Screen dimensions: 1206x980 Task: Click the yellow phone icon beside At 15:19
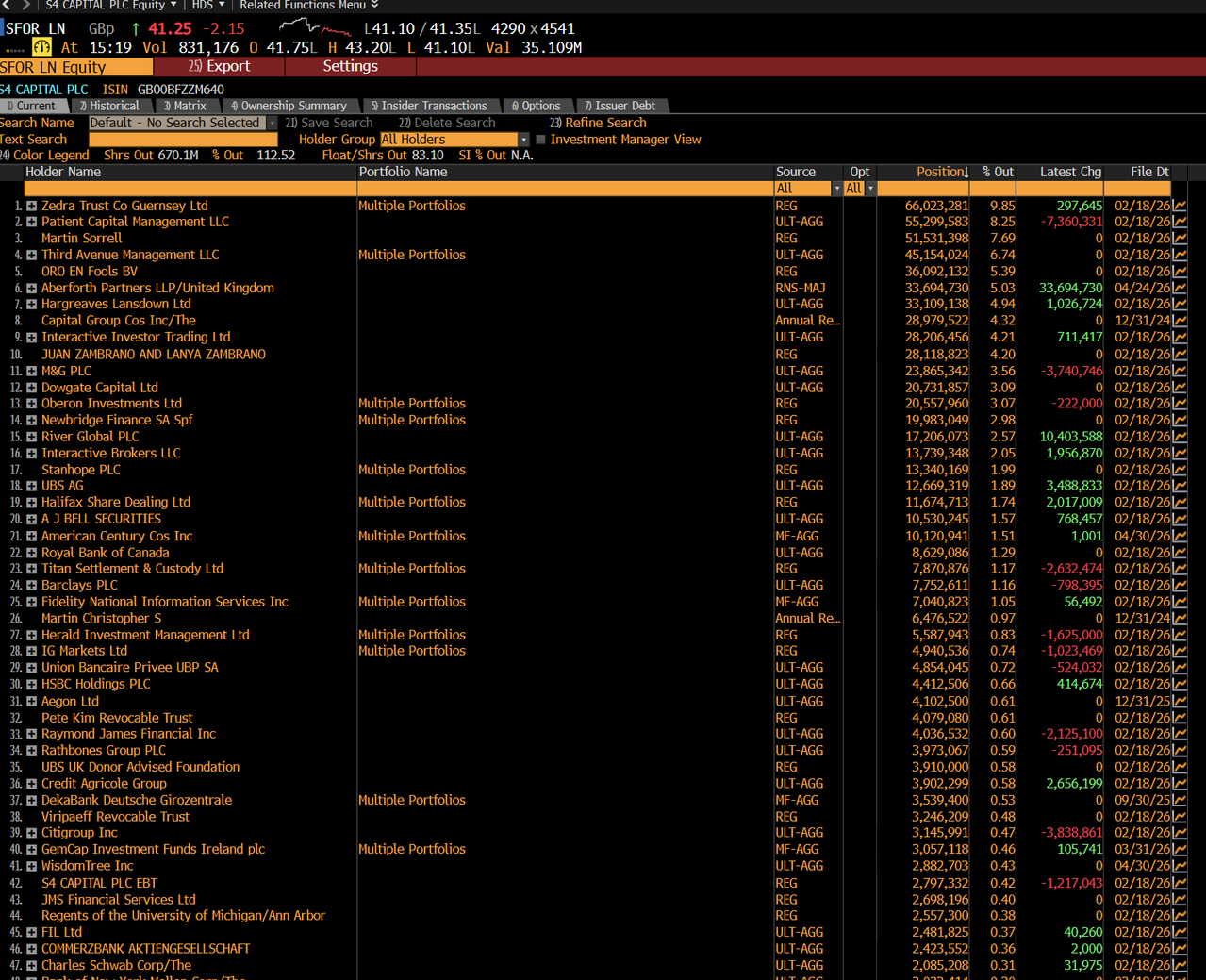pyautogui.click(x=41, y=47)
